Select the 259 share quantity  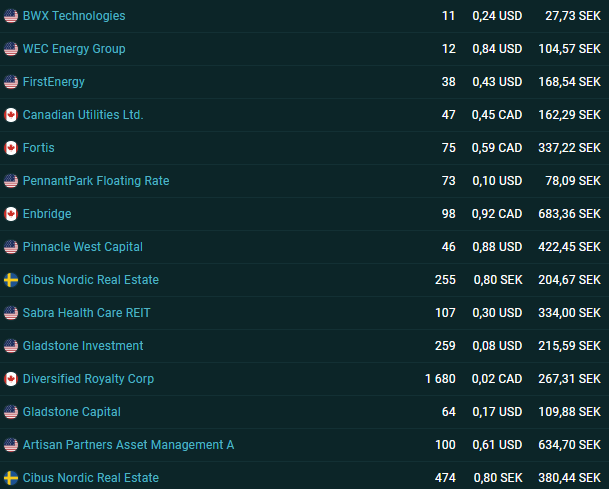tap(445, 346)
